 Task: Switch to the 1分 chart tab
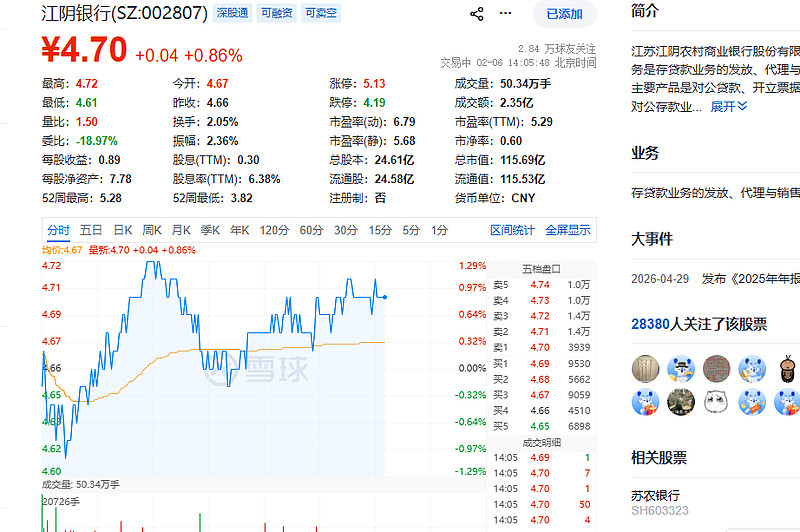[x=439, y=231]
